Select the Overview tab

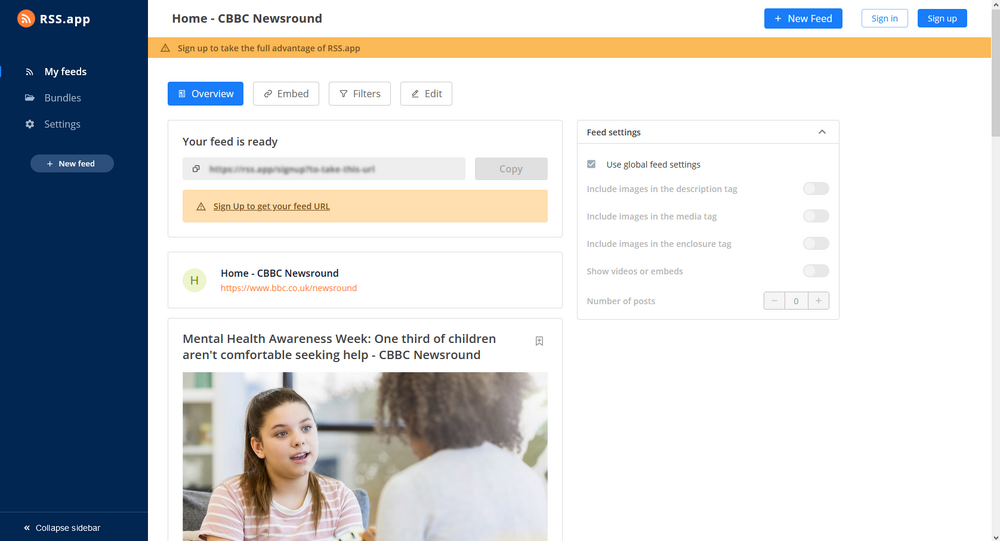click(205, 94)
